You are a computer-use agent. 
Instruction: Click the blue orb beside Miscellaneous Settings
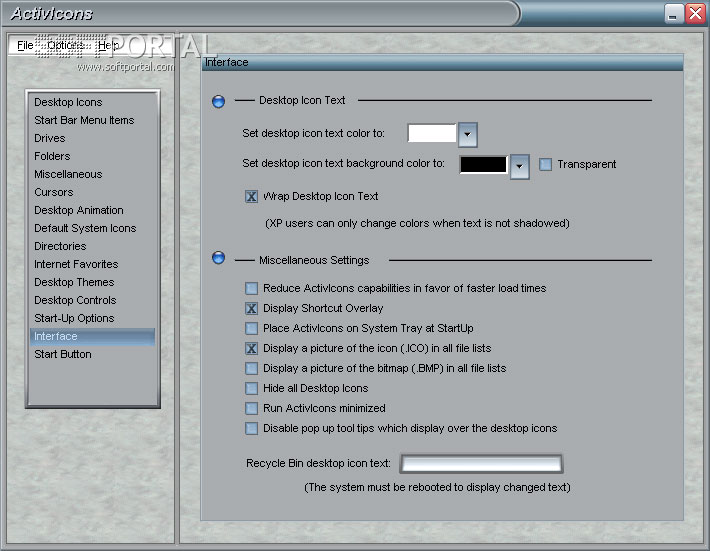(x=218, y=258)
